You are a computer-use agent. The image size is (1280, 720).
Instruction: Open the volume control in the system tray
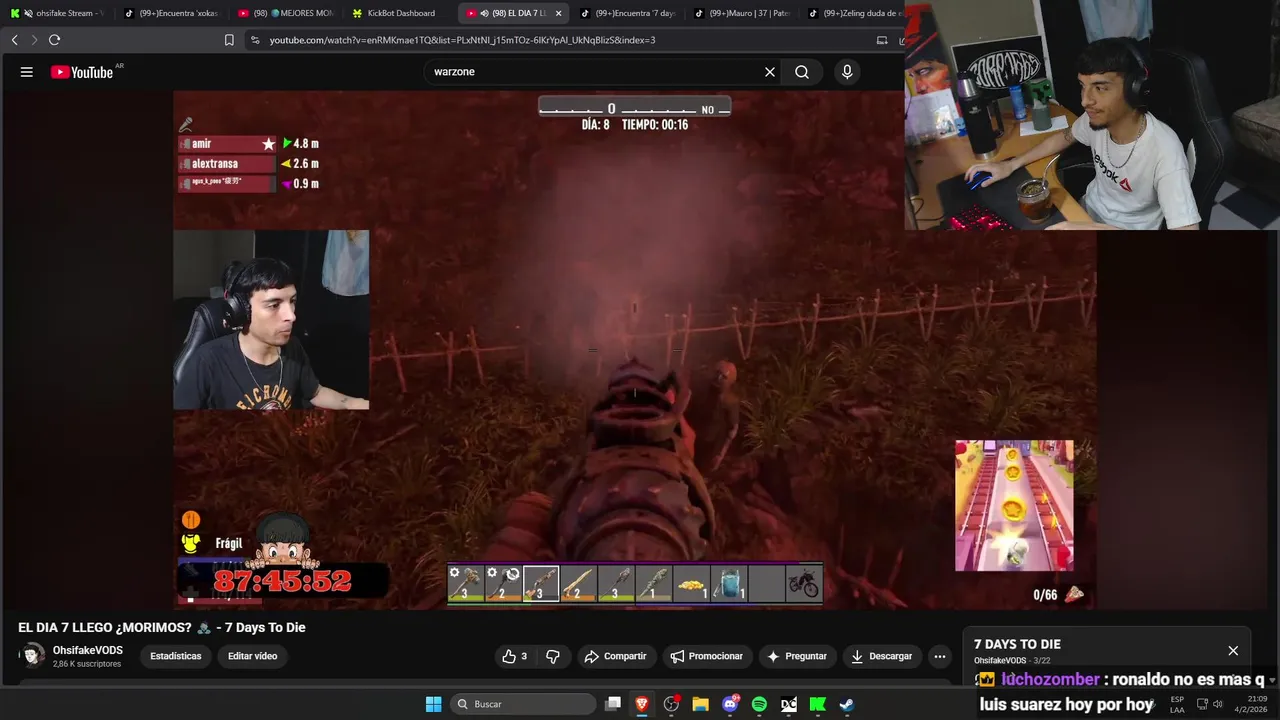1218,704
